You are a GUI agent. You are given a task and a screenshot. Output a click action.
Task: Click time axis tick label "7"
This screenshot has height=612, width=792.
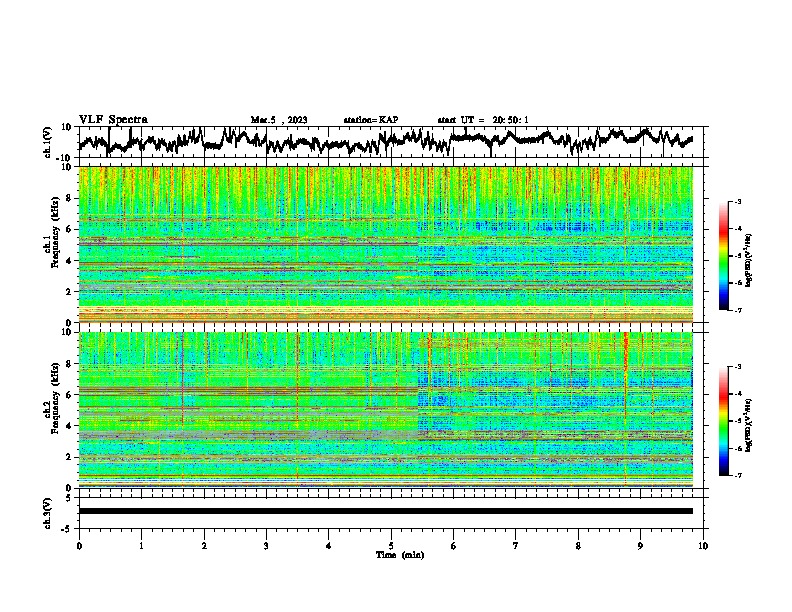tap(516, 546)
